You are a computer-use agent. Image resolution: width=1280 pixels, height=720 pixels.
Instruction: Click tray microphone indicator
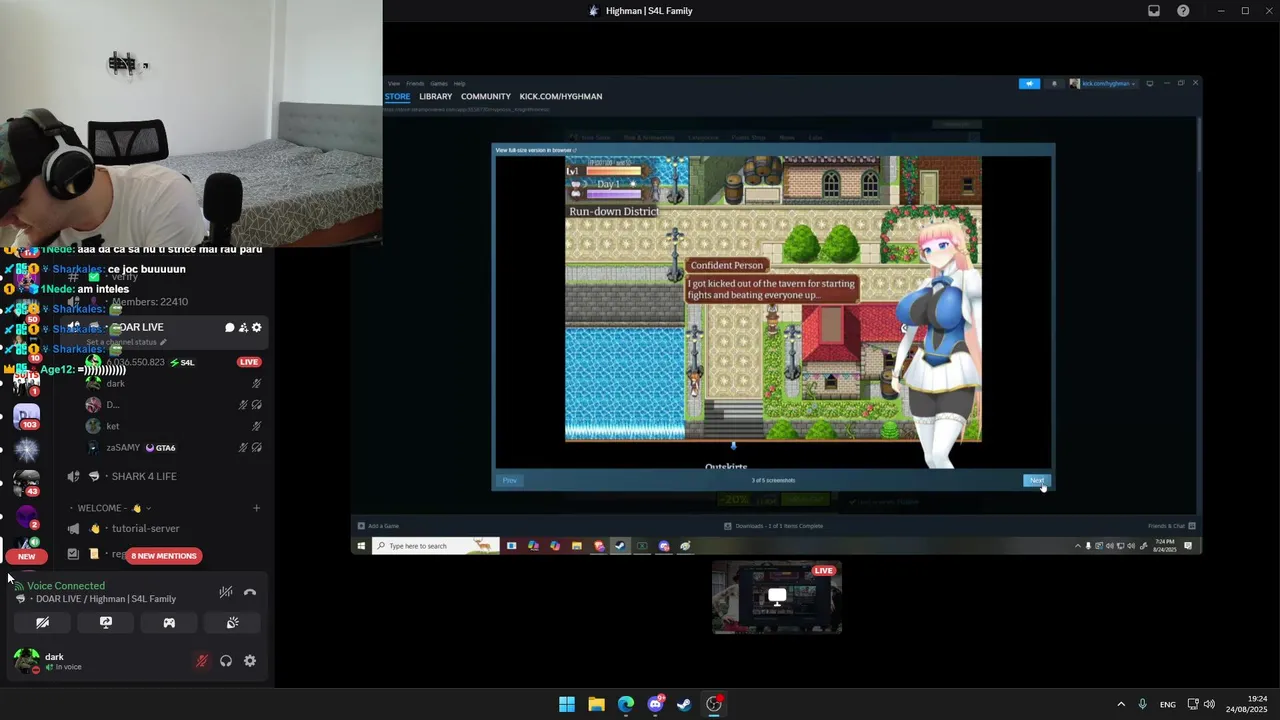(1142, 704)
